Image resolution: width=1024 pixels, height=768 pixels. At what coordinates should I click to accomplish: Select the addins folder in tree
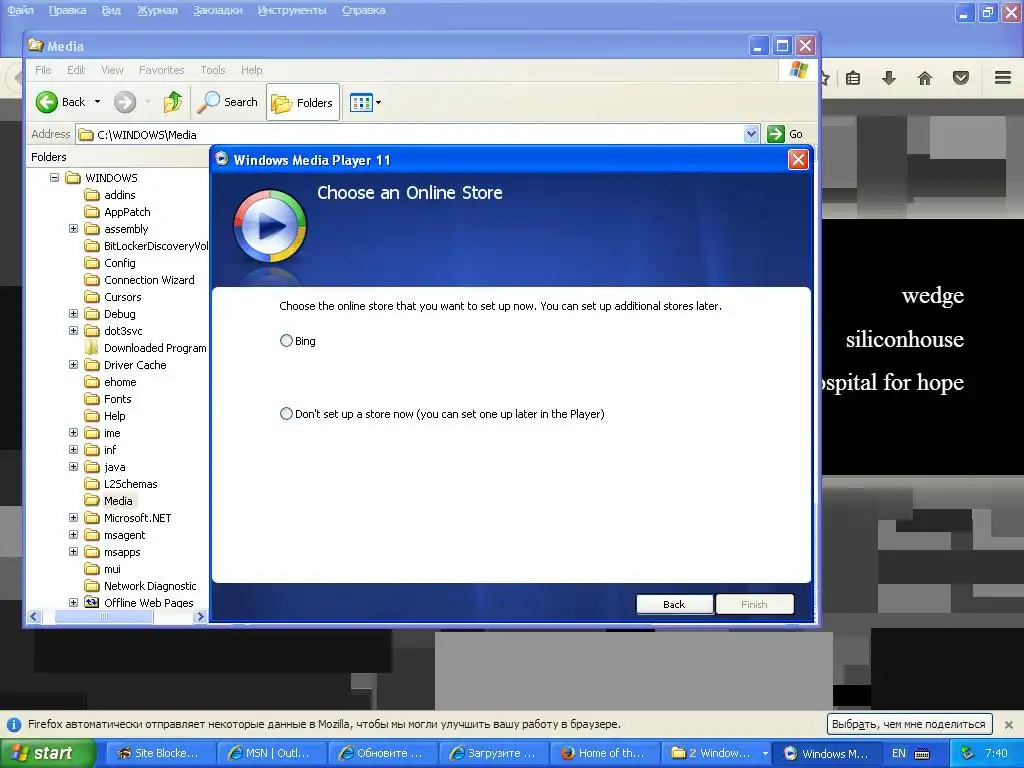click(x=120, y=195)
